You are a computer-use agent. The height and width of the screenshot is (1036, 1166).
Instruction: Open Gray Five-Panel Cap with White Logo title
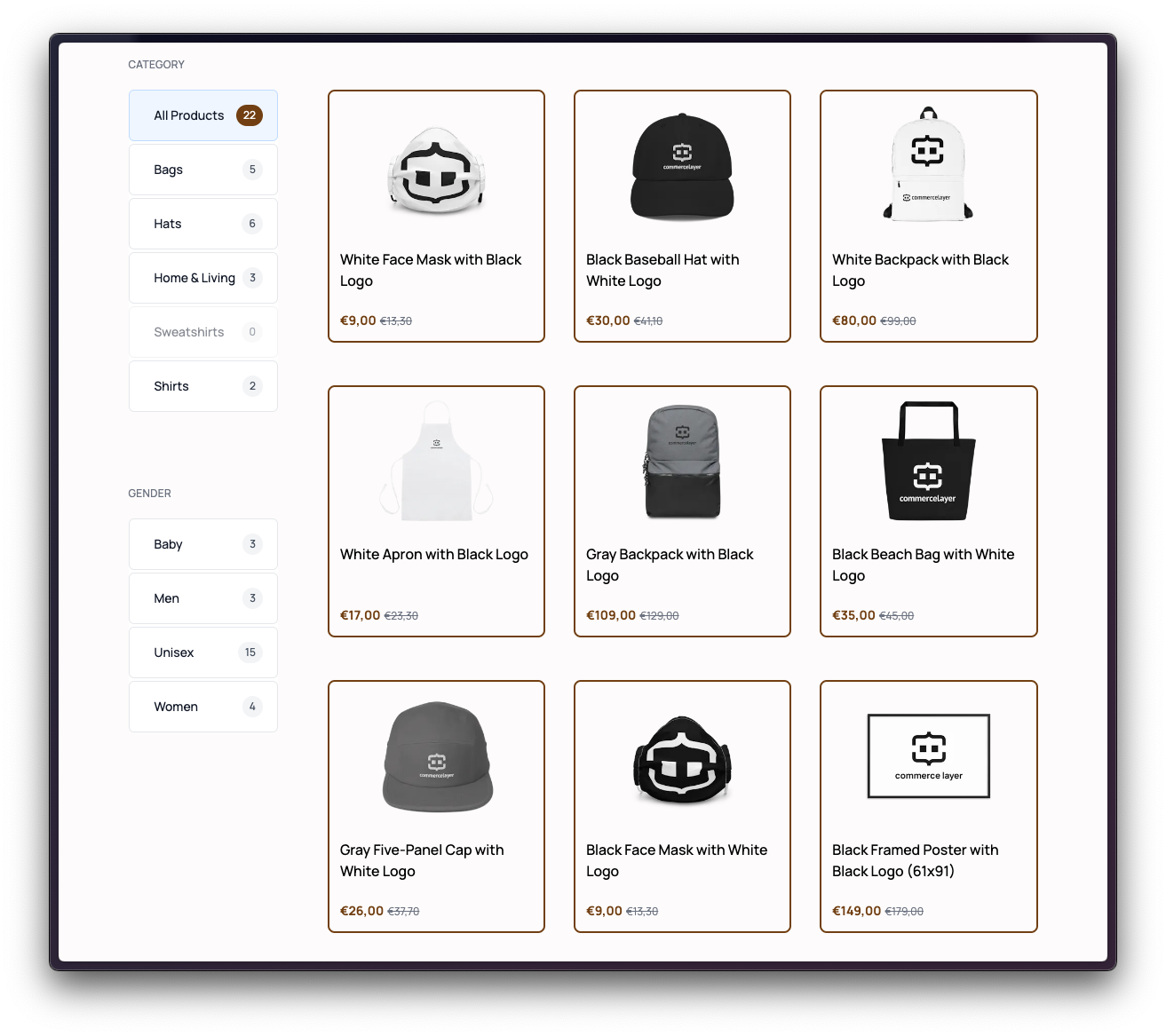pyautogui.click(x=422, y=860)
